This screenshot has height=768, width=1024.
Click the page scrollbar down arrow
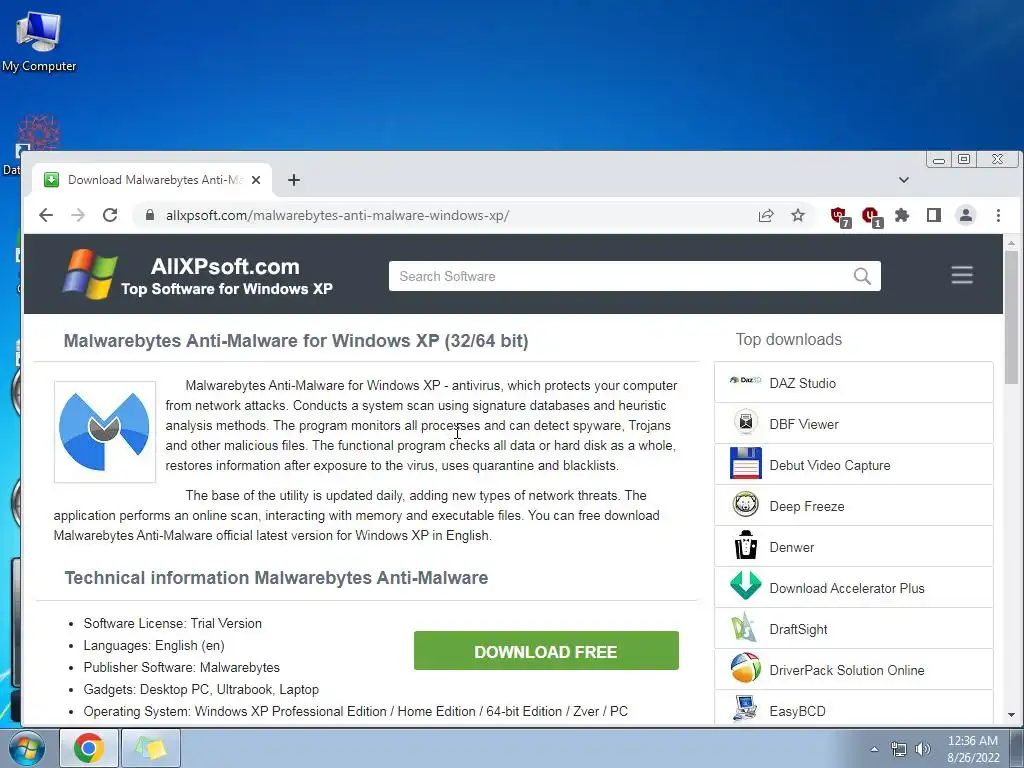pos(1011,715)
